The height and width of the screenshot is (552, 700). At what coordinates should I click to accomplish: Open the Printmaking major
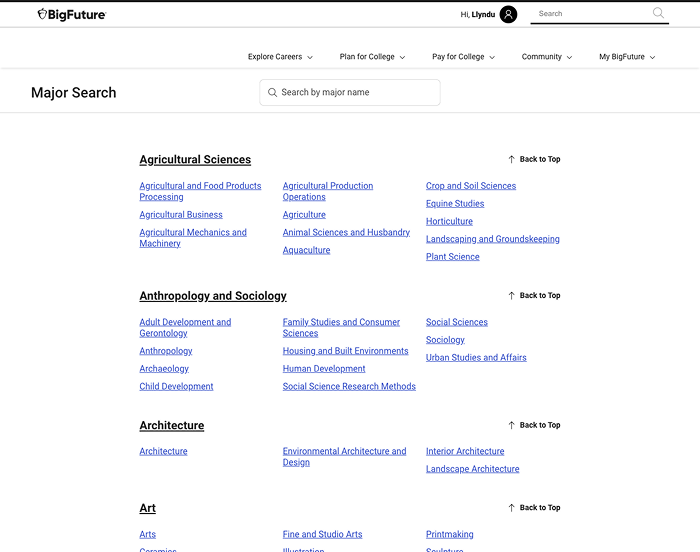[450, 535]
